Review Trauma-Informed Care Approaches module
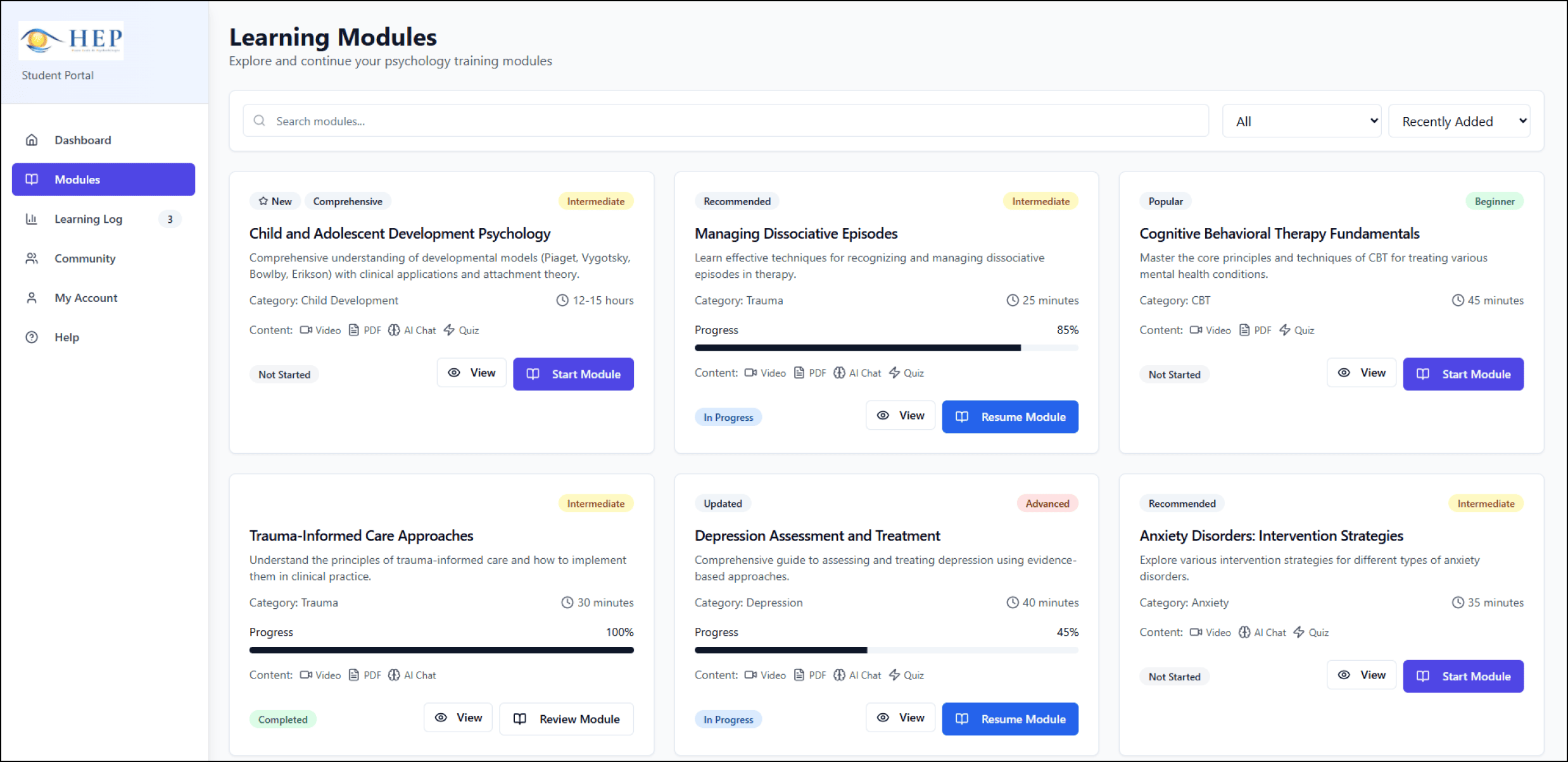 click(566, 719)
